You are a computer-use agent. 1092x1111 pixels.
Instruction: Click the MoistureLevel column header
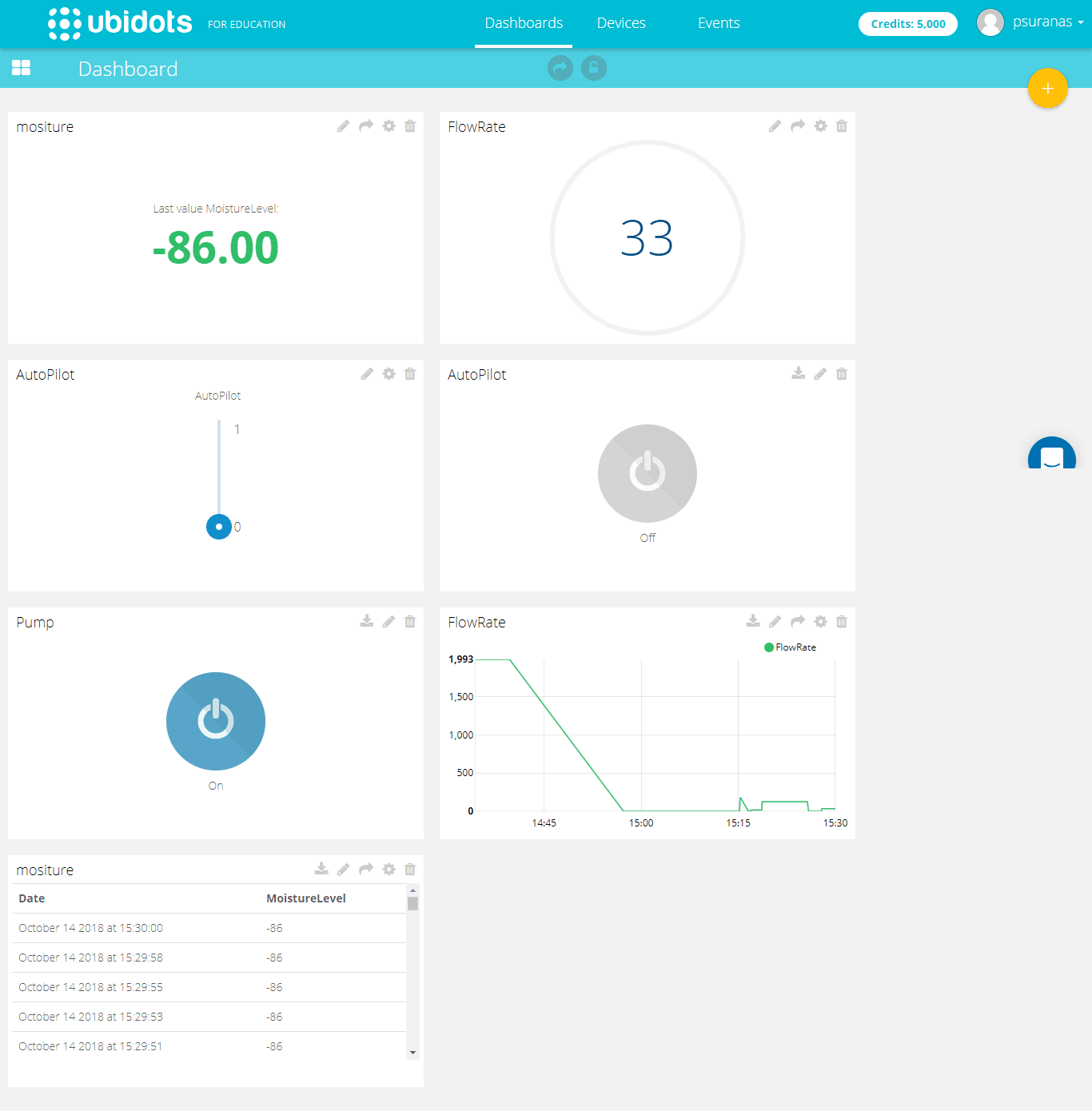coord(306,898)
